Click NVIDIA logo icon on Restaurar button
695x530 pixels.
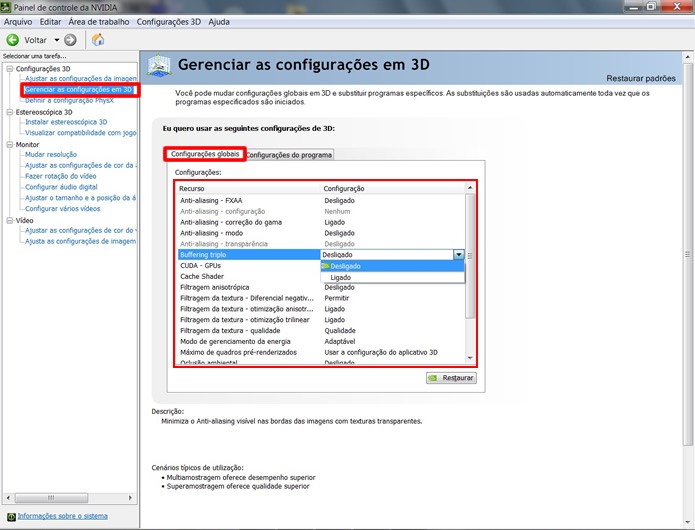tap(433, 378)
